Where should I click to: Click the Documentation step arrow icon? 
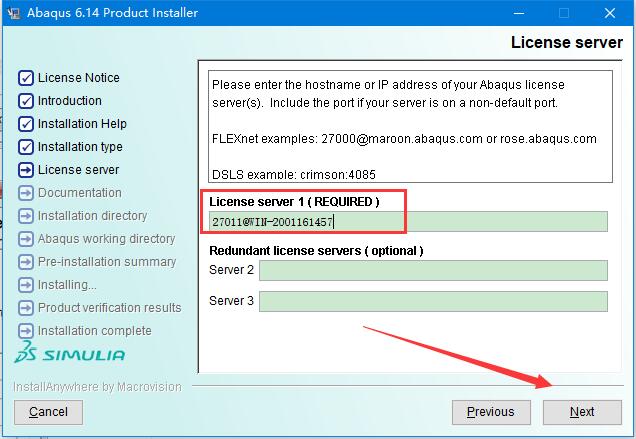pos(26,193)
